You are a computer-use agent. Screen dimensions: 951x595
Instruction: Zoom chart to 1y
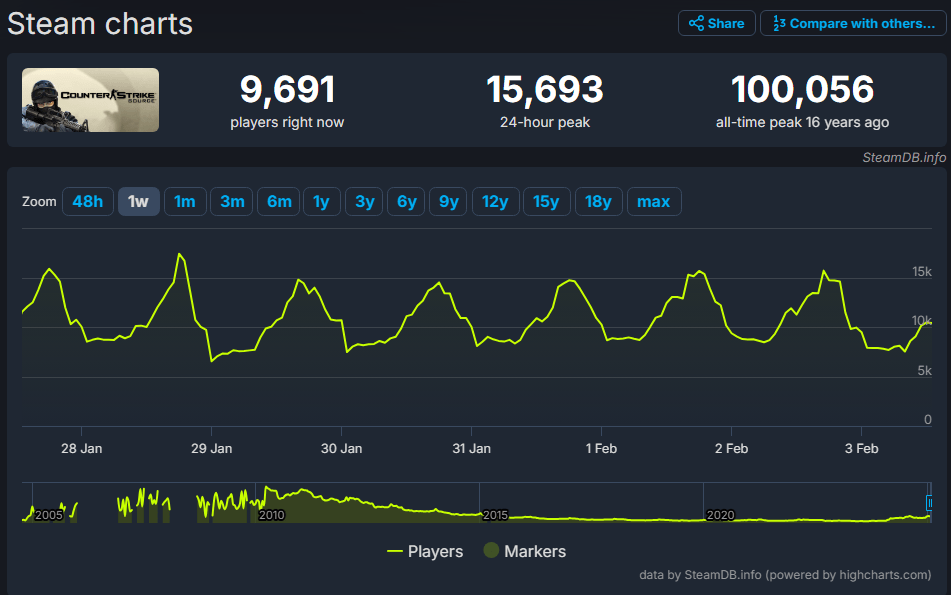click(321, 201)
